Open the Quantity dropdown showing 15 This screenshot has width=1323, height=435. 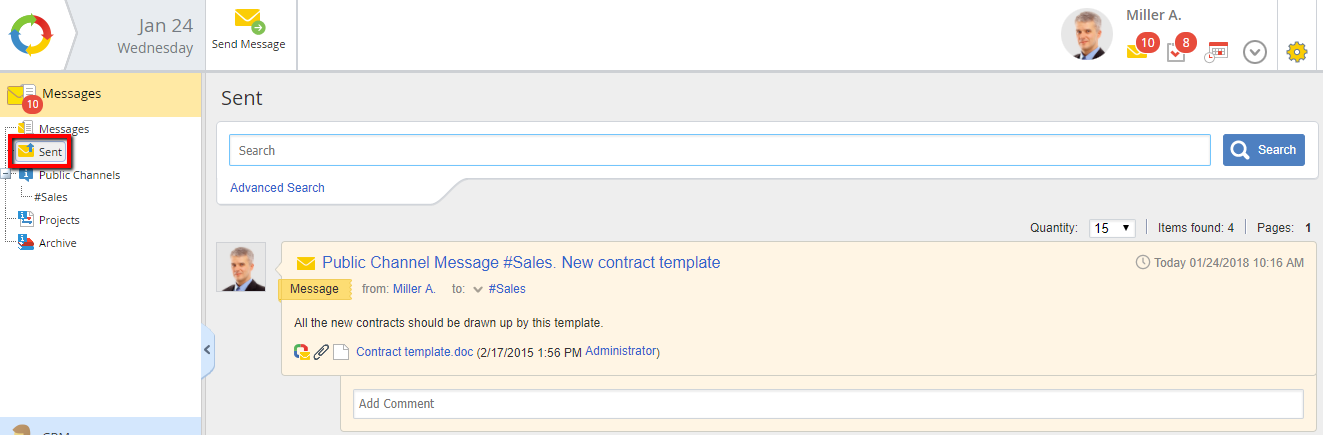pyautogui.click(x=1111, y=228)
